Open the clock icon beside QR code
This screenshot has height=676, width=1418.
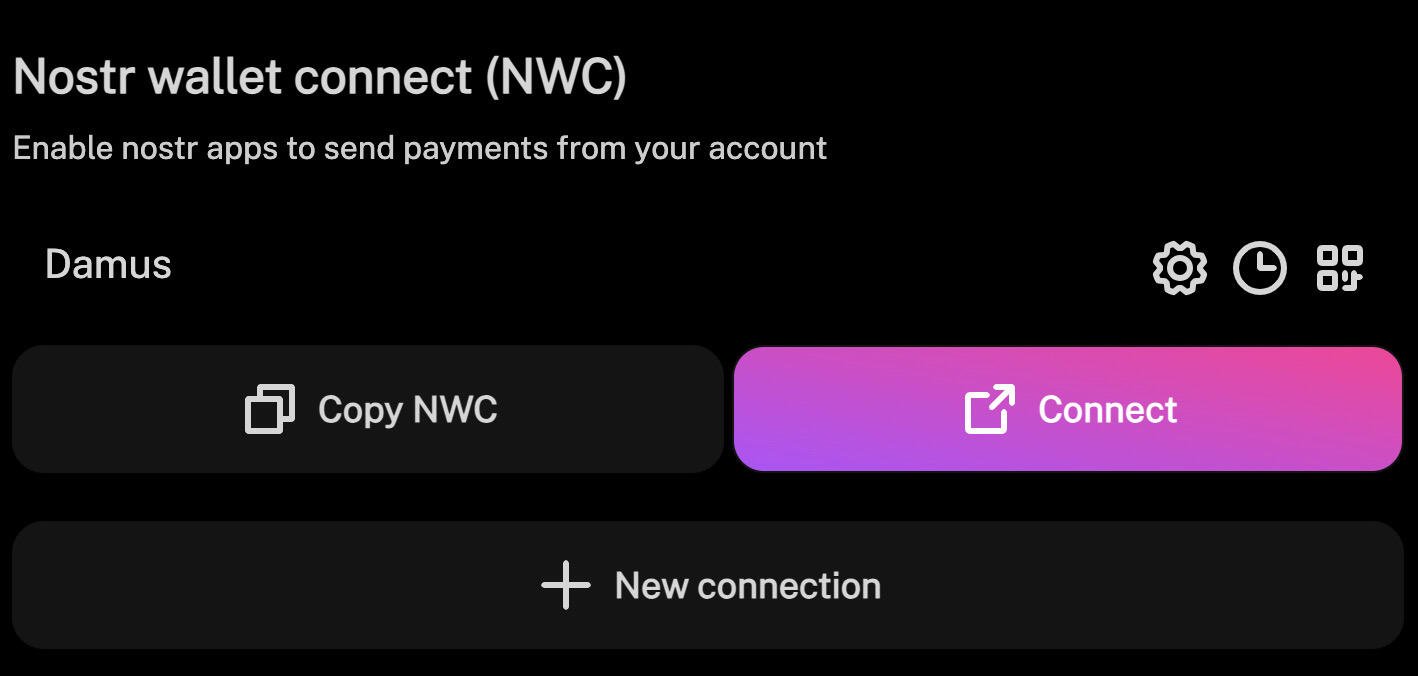(x=1259, y=268)
